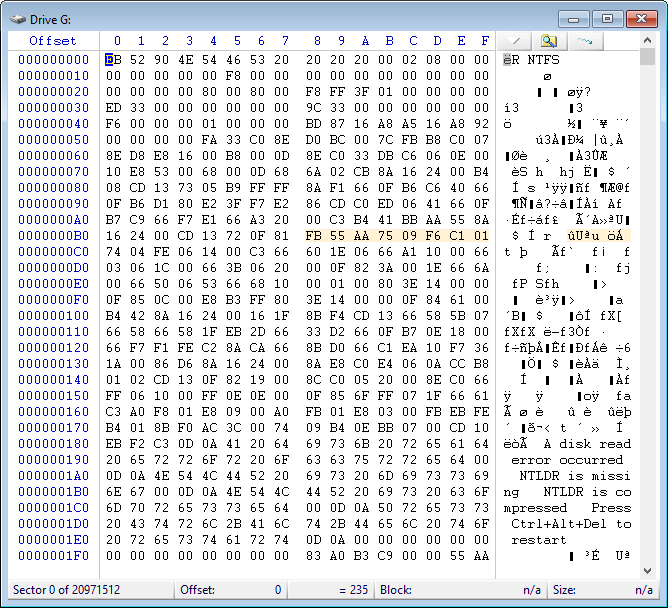Viewport: 668px width, 608px height.
Task: Click the Drive G: disk icon in title bar
Action: (17, 19)
